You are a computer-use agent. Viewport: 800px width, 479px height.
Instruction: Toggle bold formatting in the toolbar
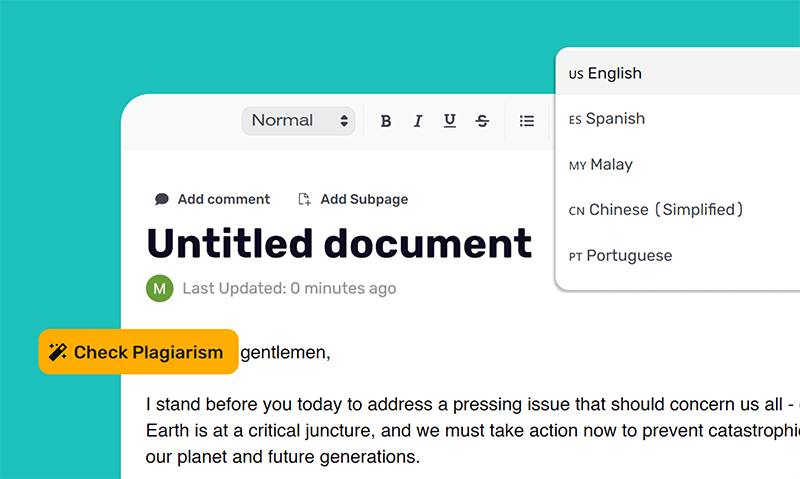pos(386,121)
